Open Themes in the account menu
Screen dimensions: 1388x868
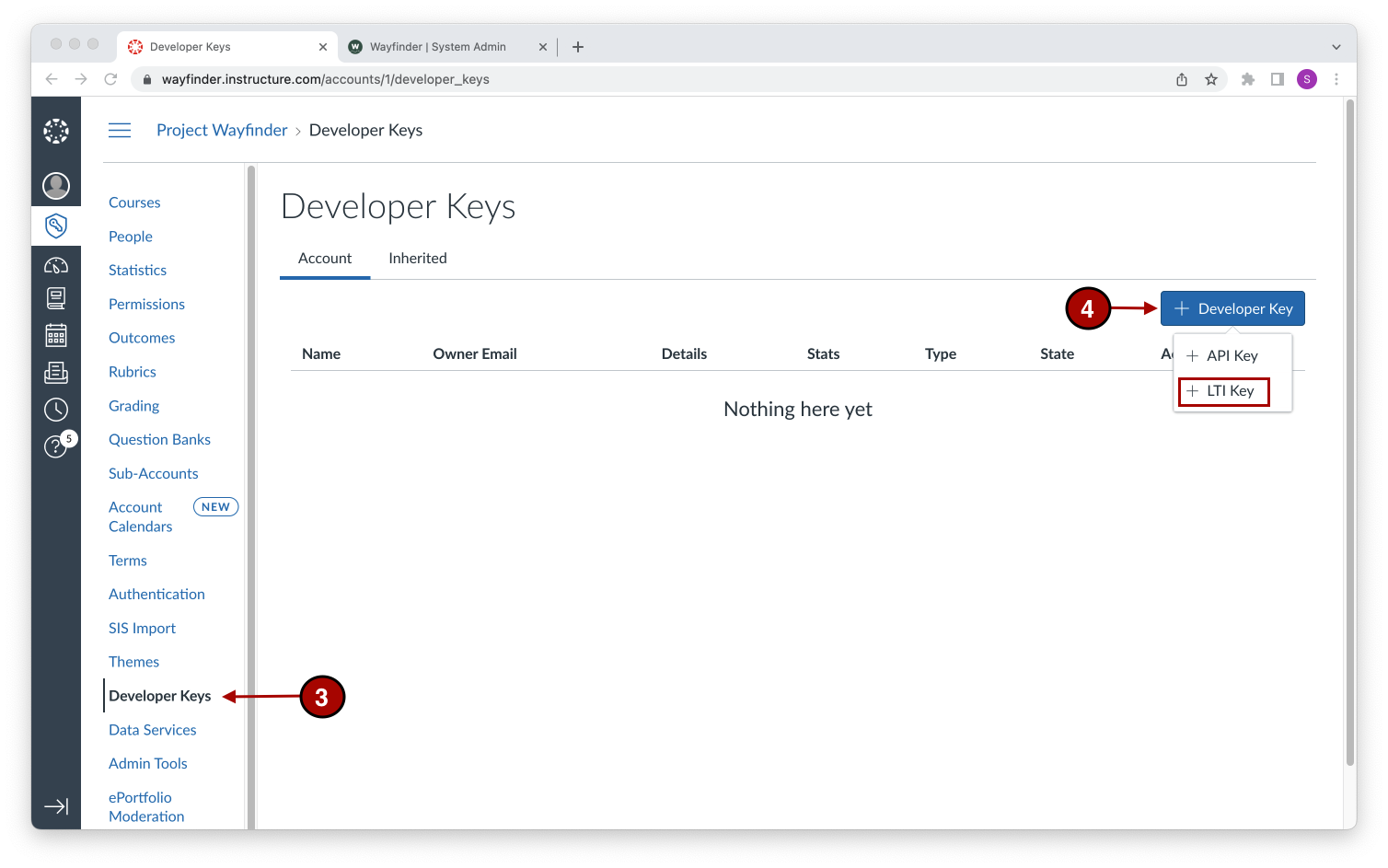point(134,662)
